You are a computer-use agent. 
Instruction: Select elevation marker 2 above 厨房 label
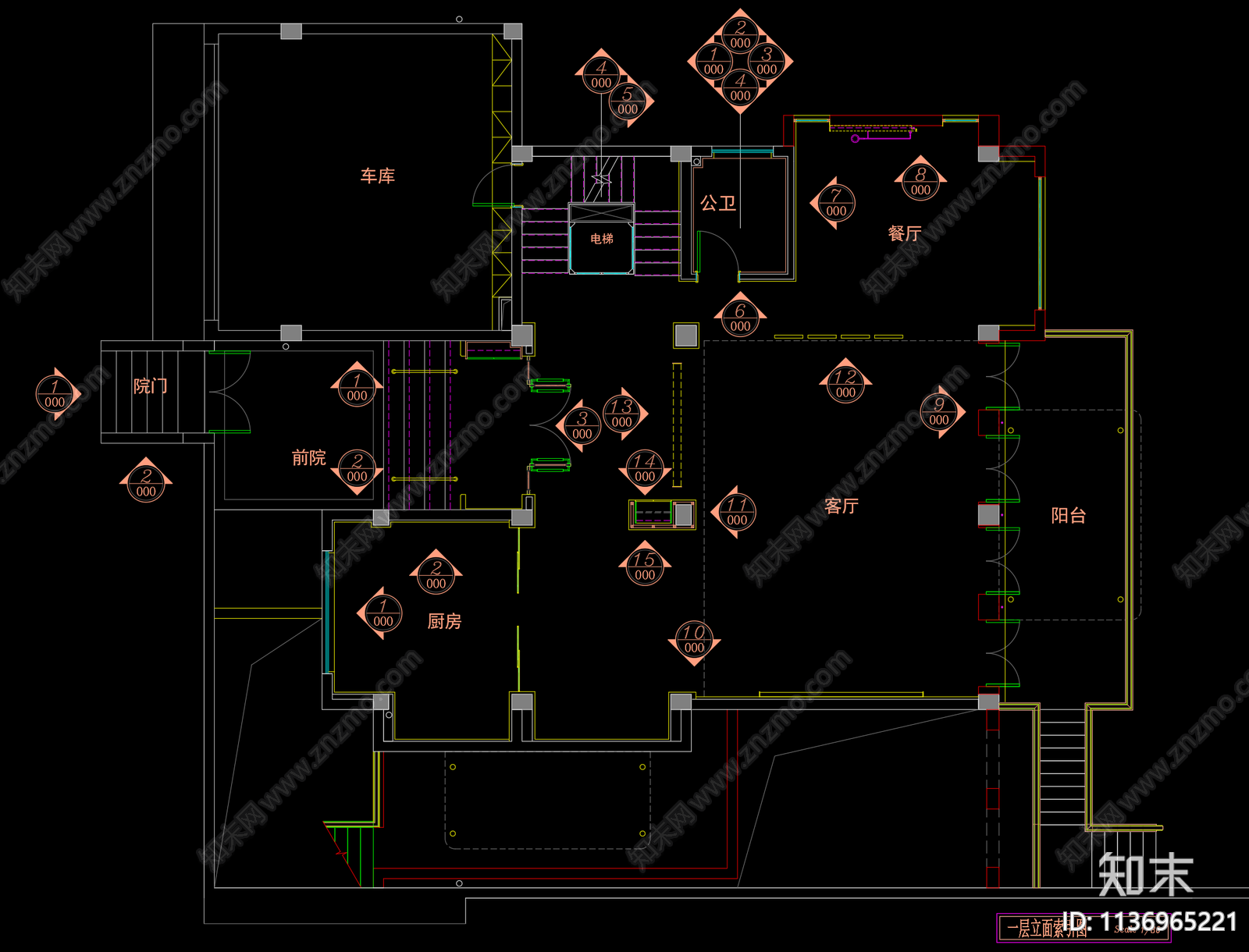(436, 574)
